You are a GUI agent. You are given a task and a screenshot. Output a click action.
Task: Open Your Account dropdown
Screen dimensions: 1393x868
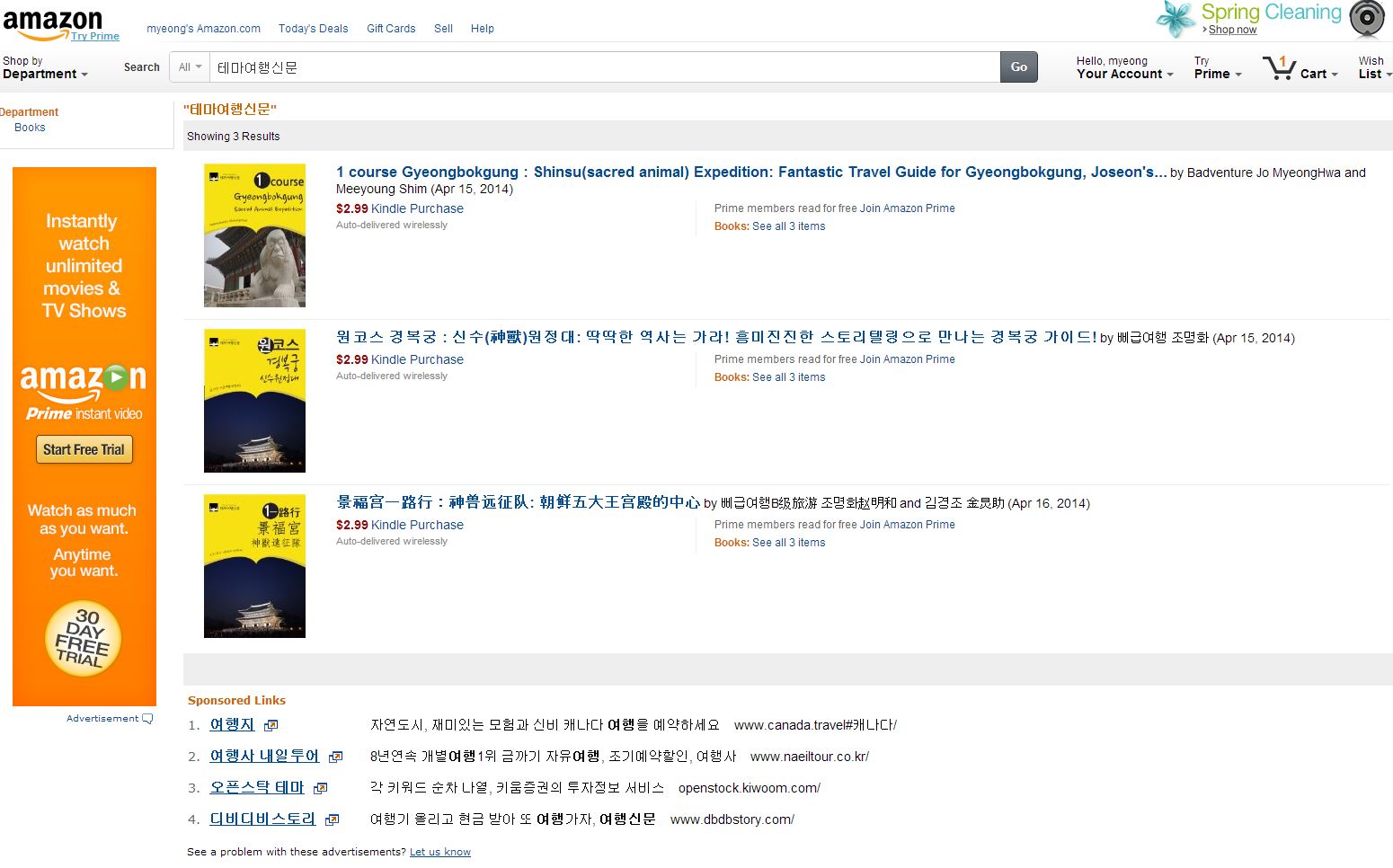point(1125,67)
